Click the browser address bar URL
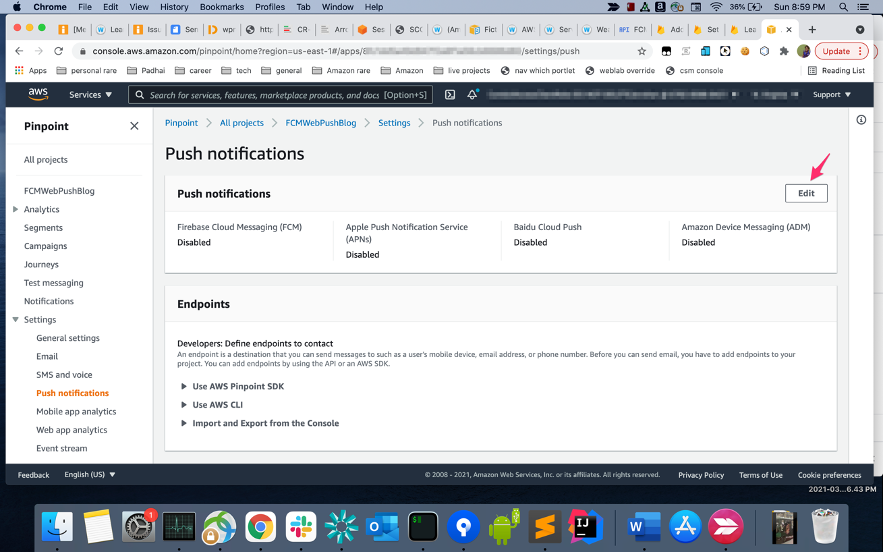Viewport: 883px width, 552px height. click(336, 51)
